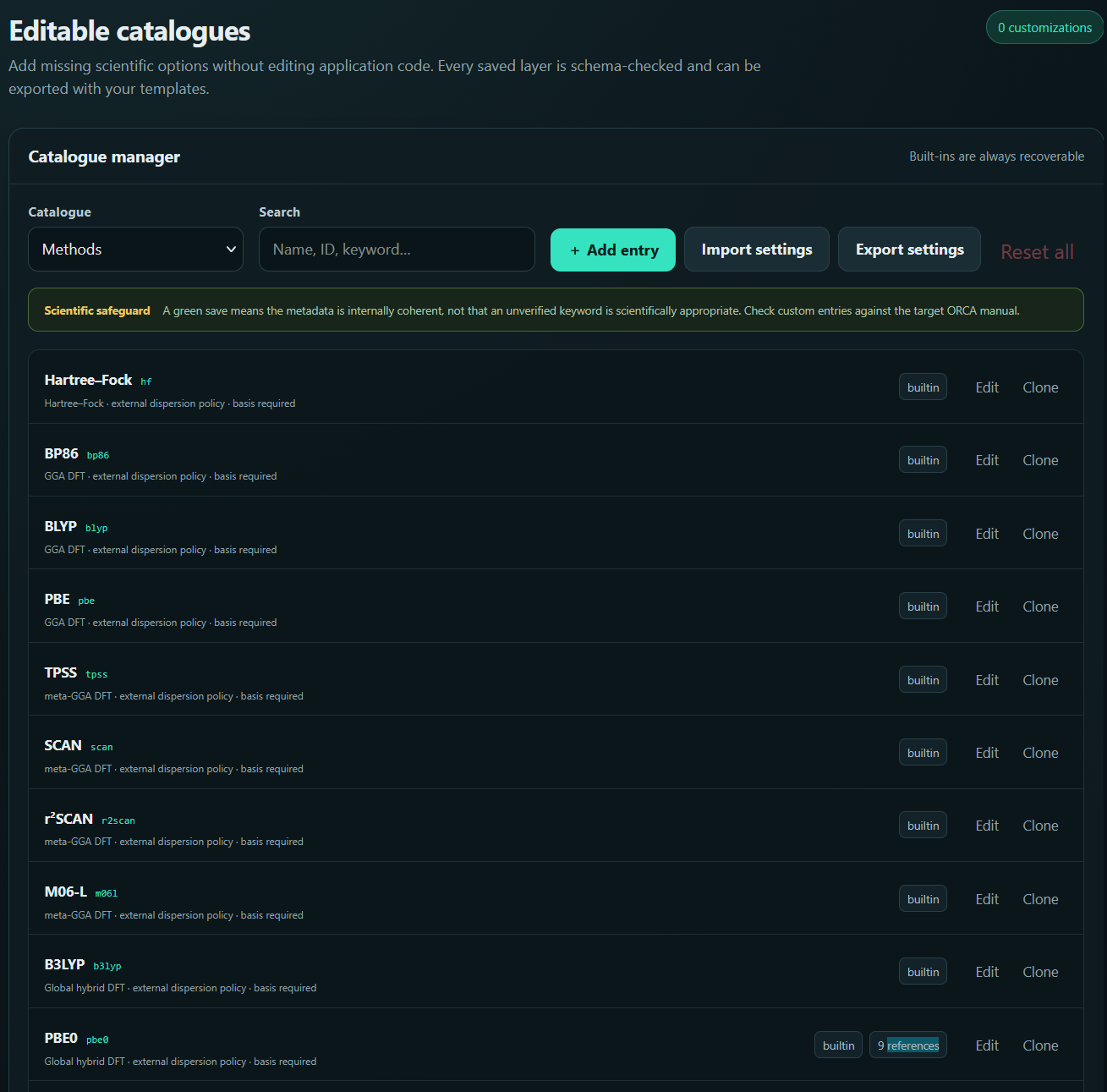
Task: Edit the BLYP entry
Action: (x=987, y=534)
